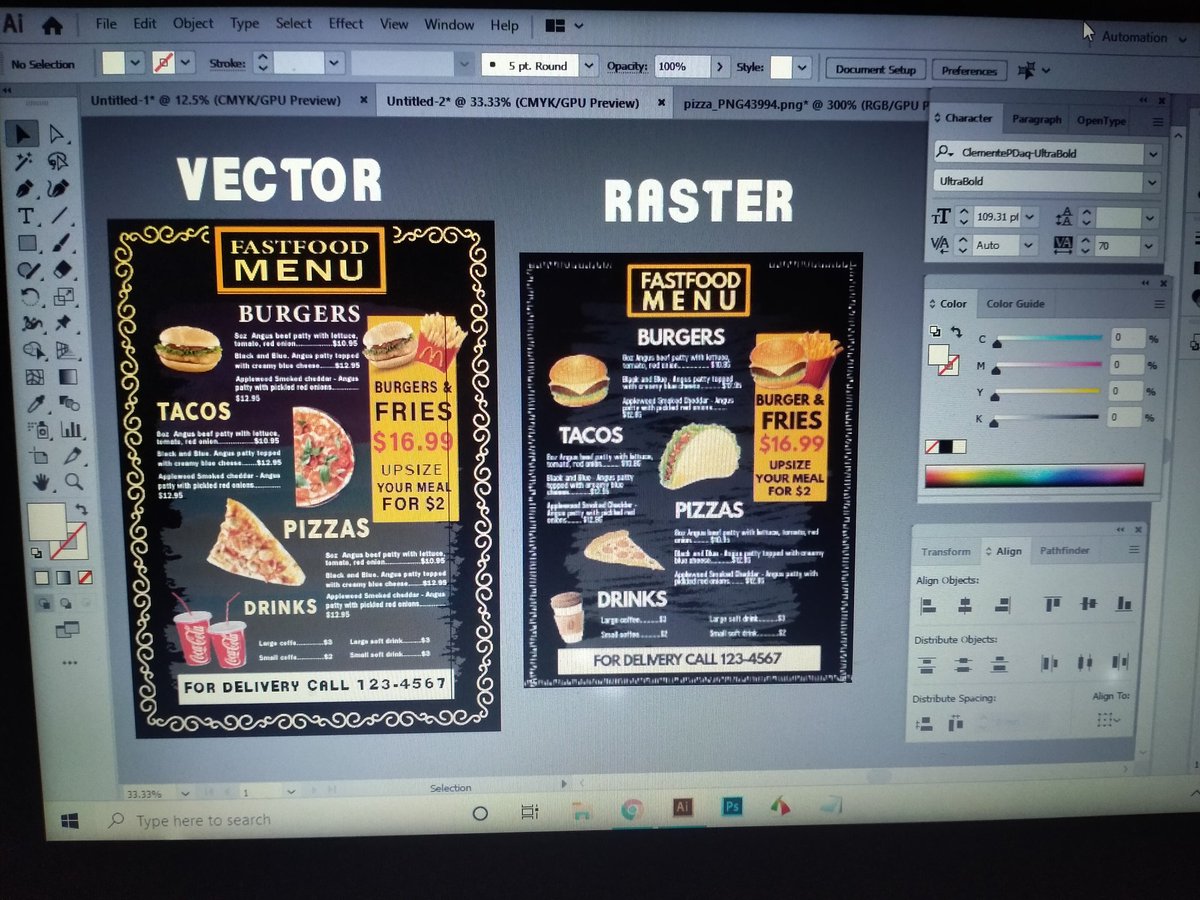Select the Zoom magnifier tool
1200x900 pixels.
73,482
